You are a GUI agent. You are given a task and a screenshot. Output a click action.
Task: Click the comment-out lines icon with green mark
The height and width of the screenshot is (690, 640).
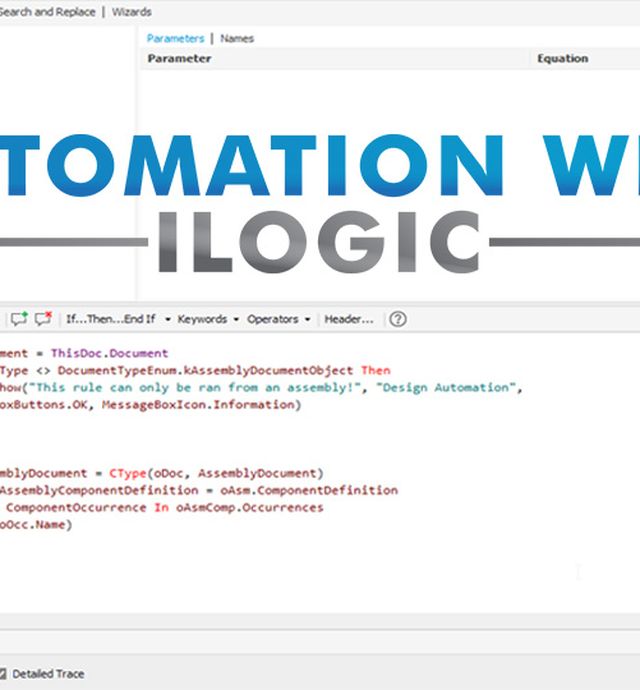point(19,319)
